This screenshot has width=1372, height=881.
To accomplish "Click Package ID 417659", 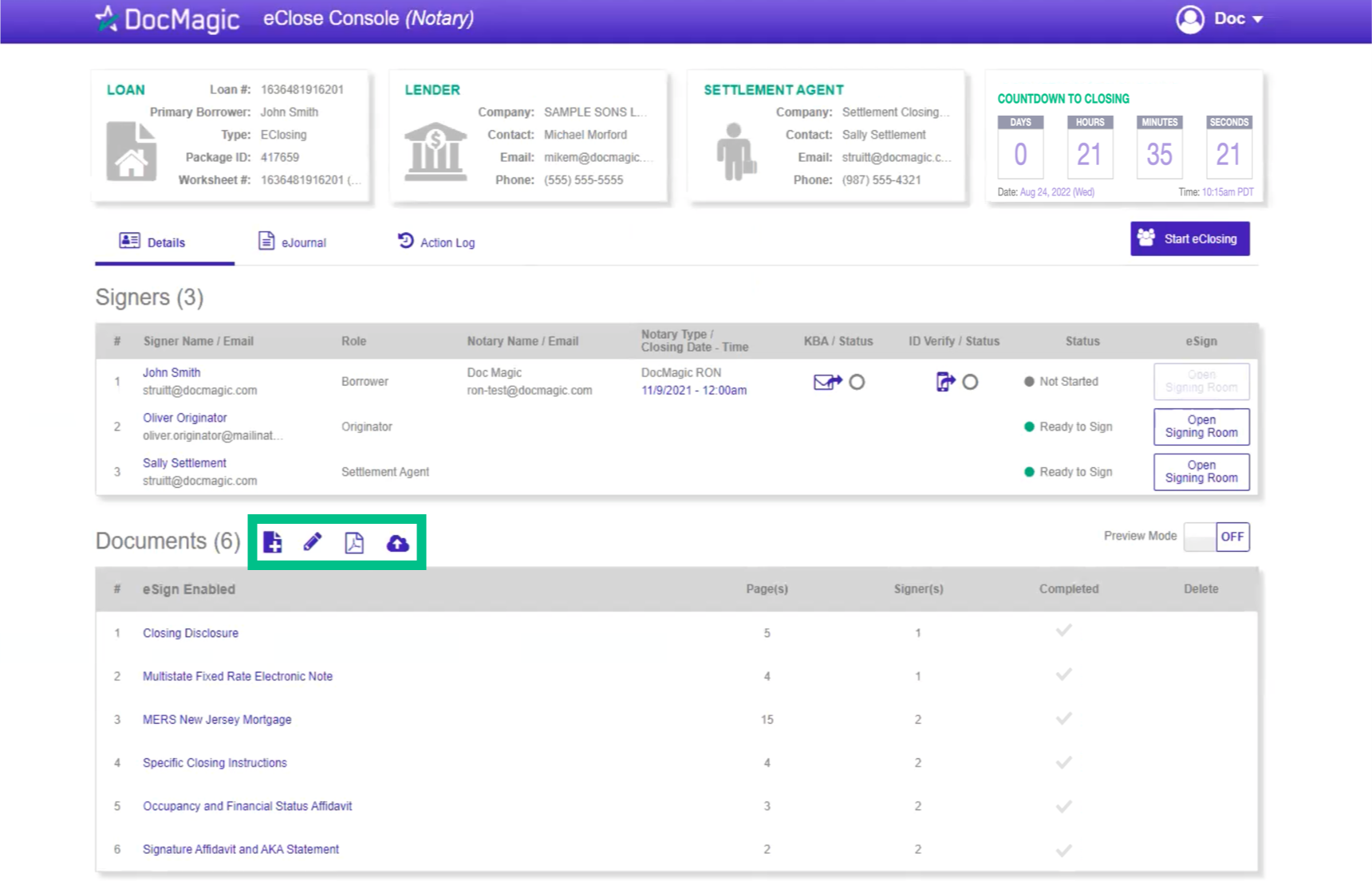I will click(280, 157).
